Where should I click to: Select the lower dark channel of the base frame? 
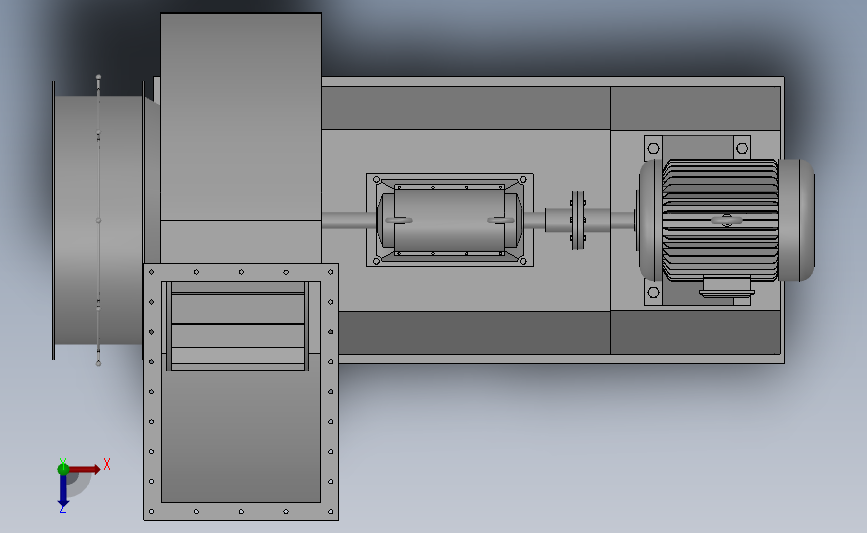tap(474, 332)
